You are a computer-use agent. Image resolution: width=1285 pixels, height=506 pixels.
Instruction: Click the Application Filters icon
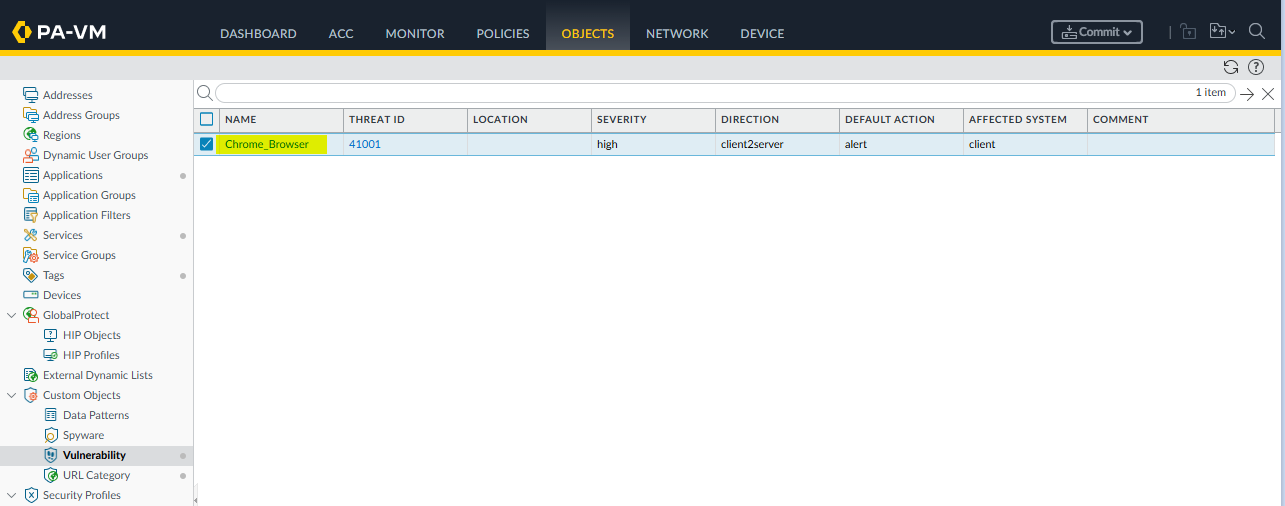coord(31,215)
